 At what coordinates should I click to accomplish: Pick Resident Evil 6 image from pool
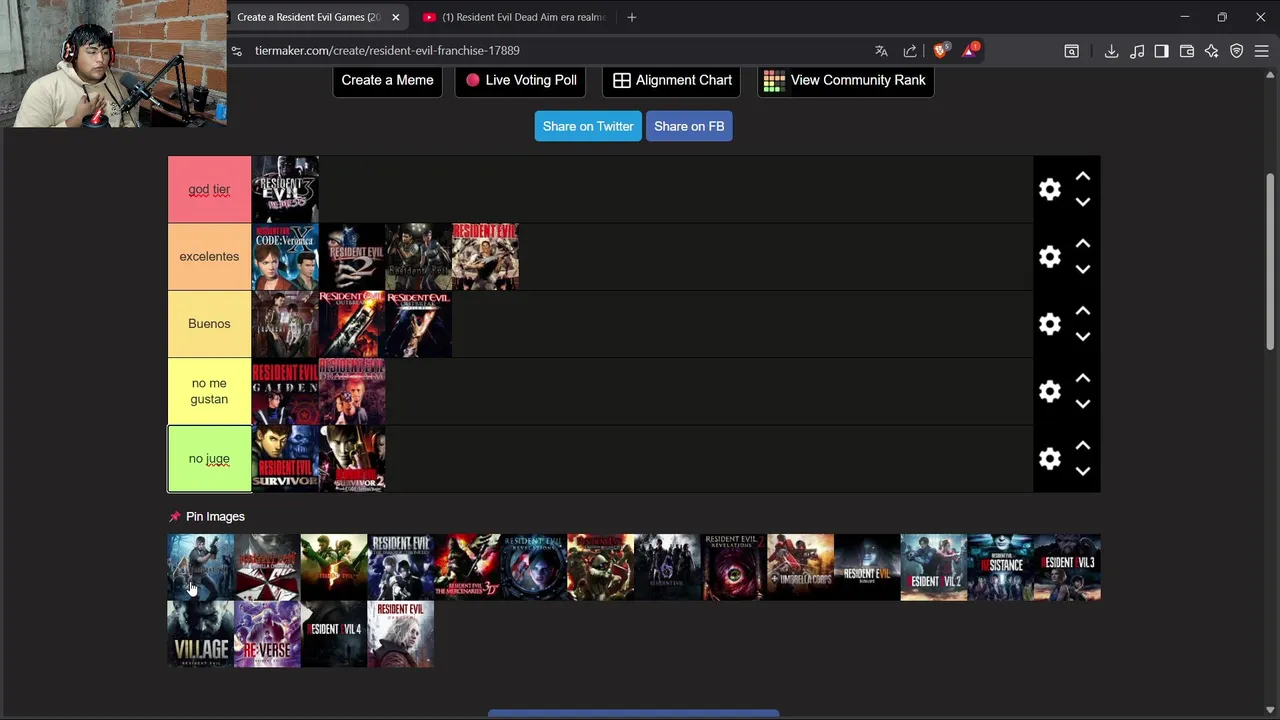coord(667,567)
